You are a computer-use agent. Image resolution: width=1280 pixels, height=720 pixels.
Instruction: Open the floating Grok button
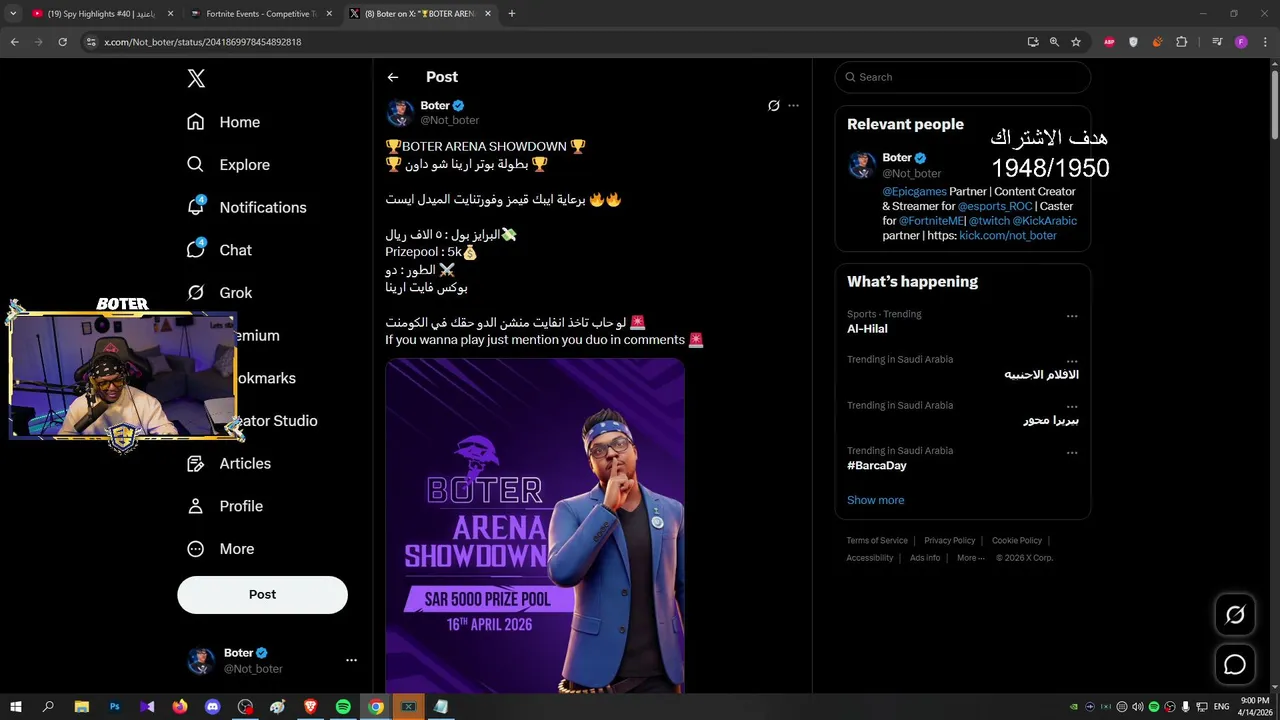pyautogui.click(x=1235, y=615)
